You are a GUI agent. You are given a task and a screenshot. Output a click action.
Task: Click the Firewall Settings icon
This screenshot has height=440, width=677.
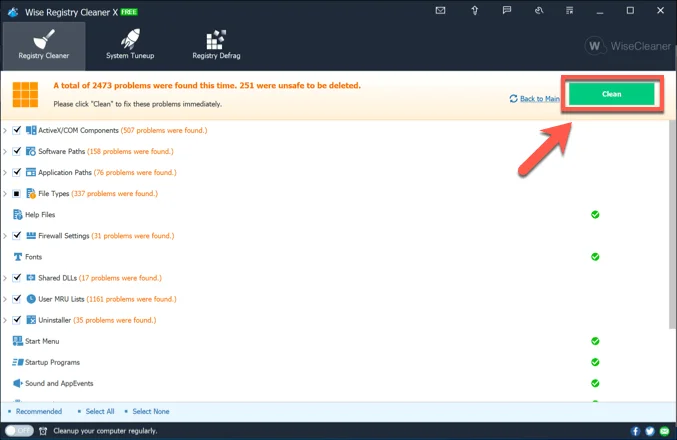(x=31, y=235)
